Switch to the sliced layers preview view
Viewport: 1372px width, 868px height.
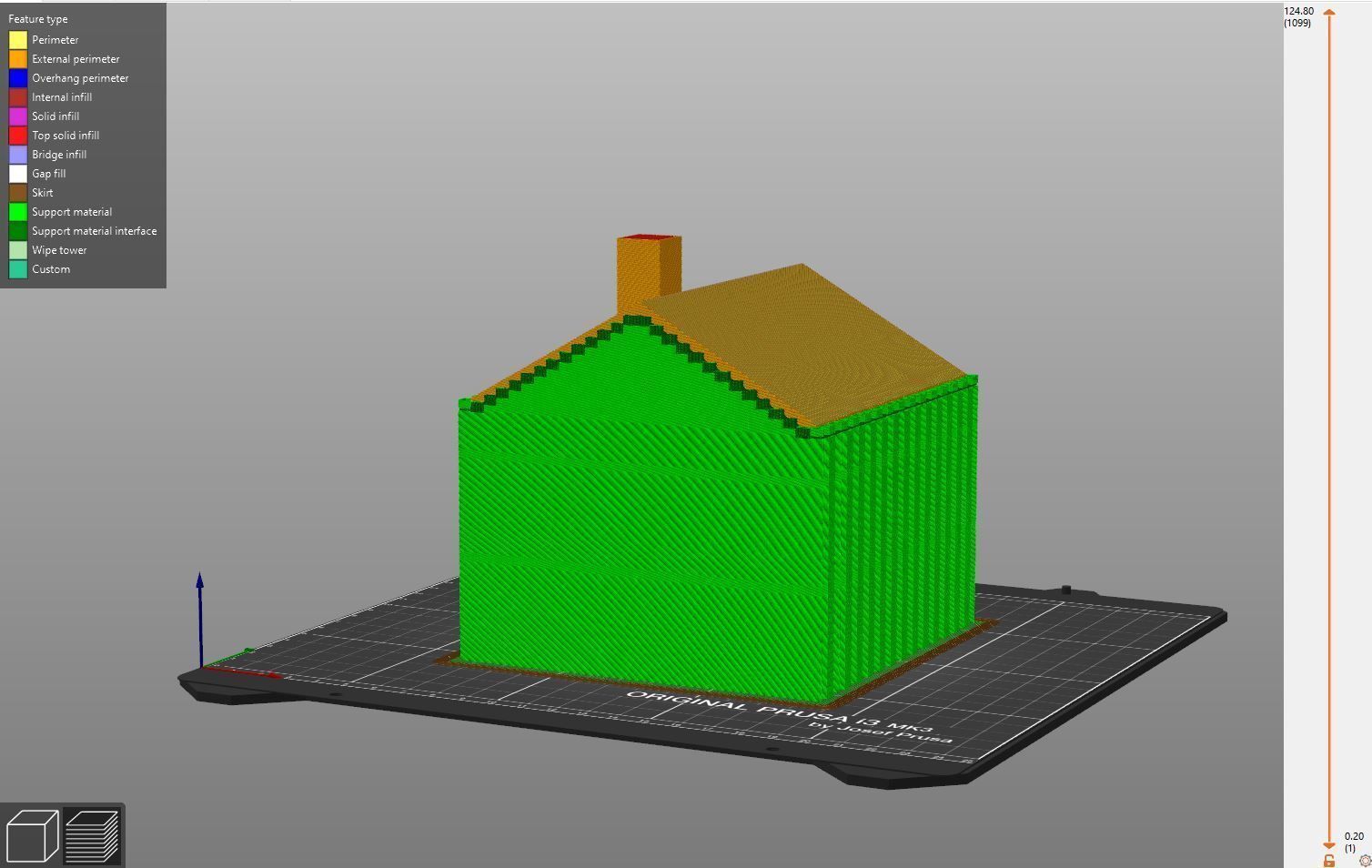point(92,835)
